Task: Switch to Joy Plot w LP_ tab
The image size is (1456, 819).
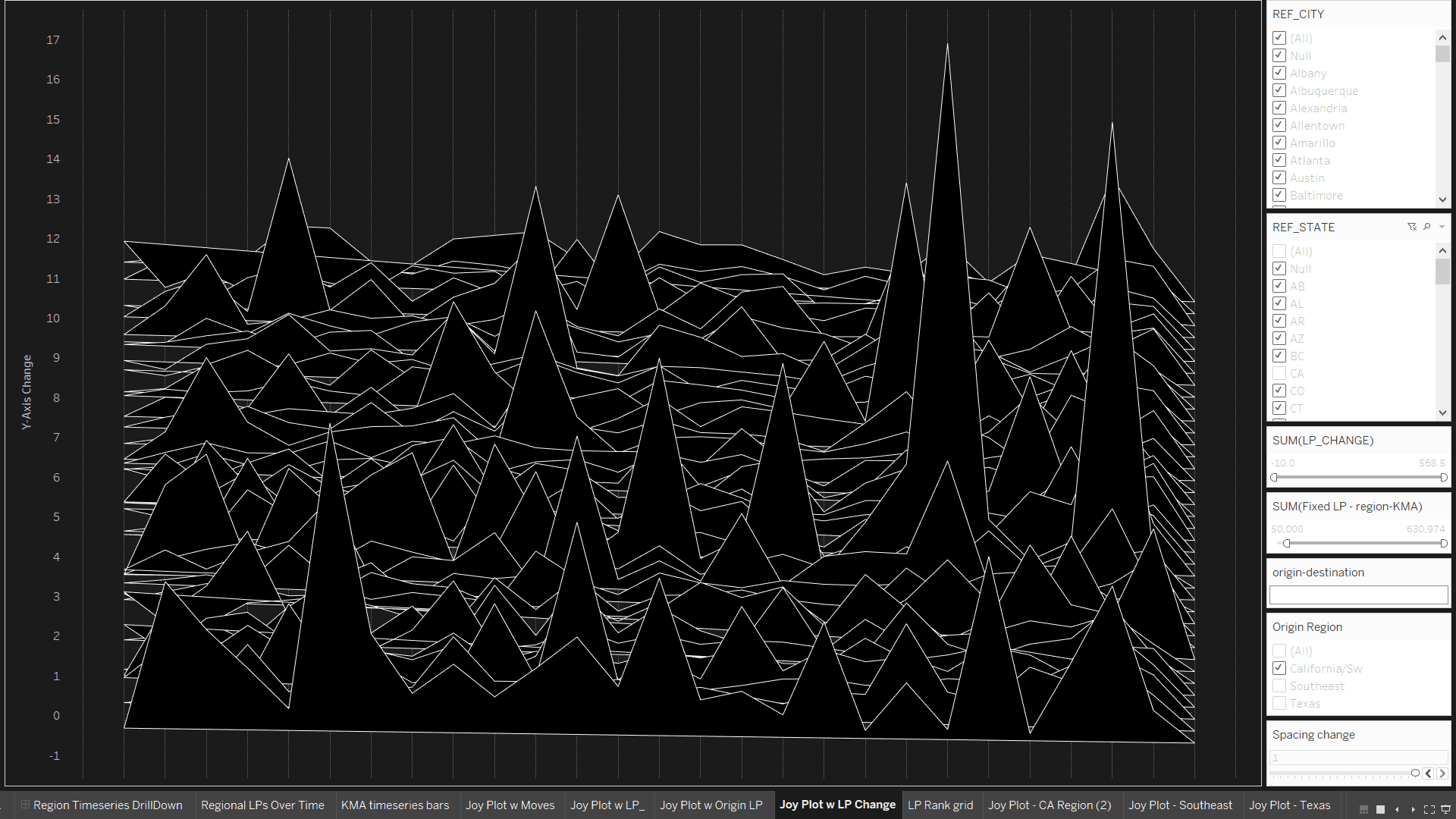Action: click(x=607, y=805)
